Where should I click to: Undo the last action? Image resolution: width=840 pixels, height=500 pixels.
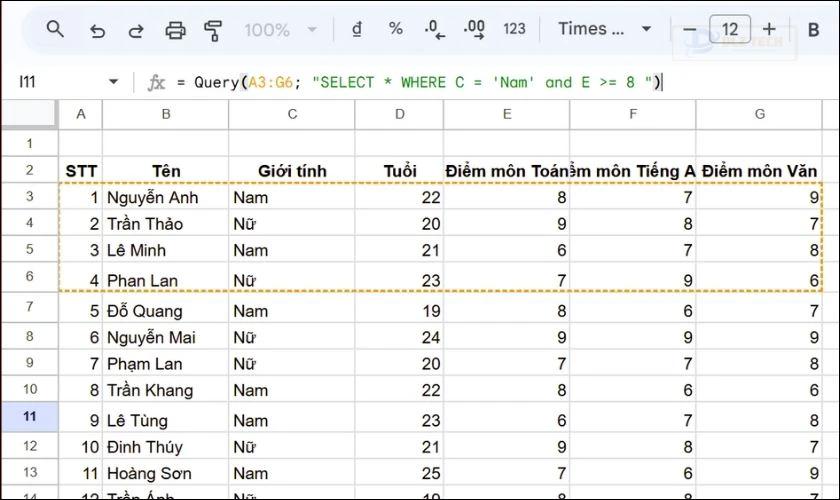coord(97,31)
